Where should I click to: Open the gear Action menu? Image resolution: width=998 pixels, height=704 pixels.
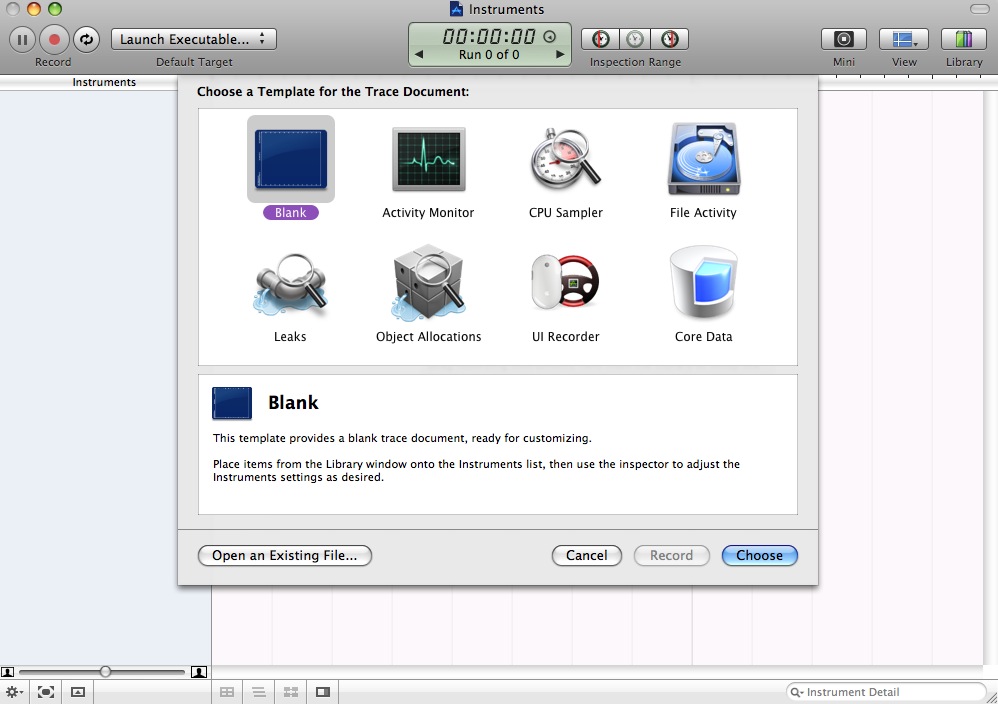(14, 692)
